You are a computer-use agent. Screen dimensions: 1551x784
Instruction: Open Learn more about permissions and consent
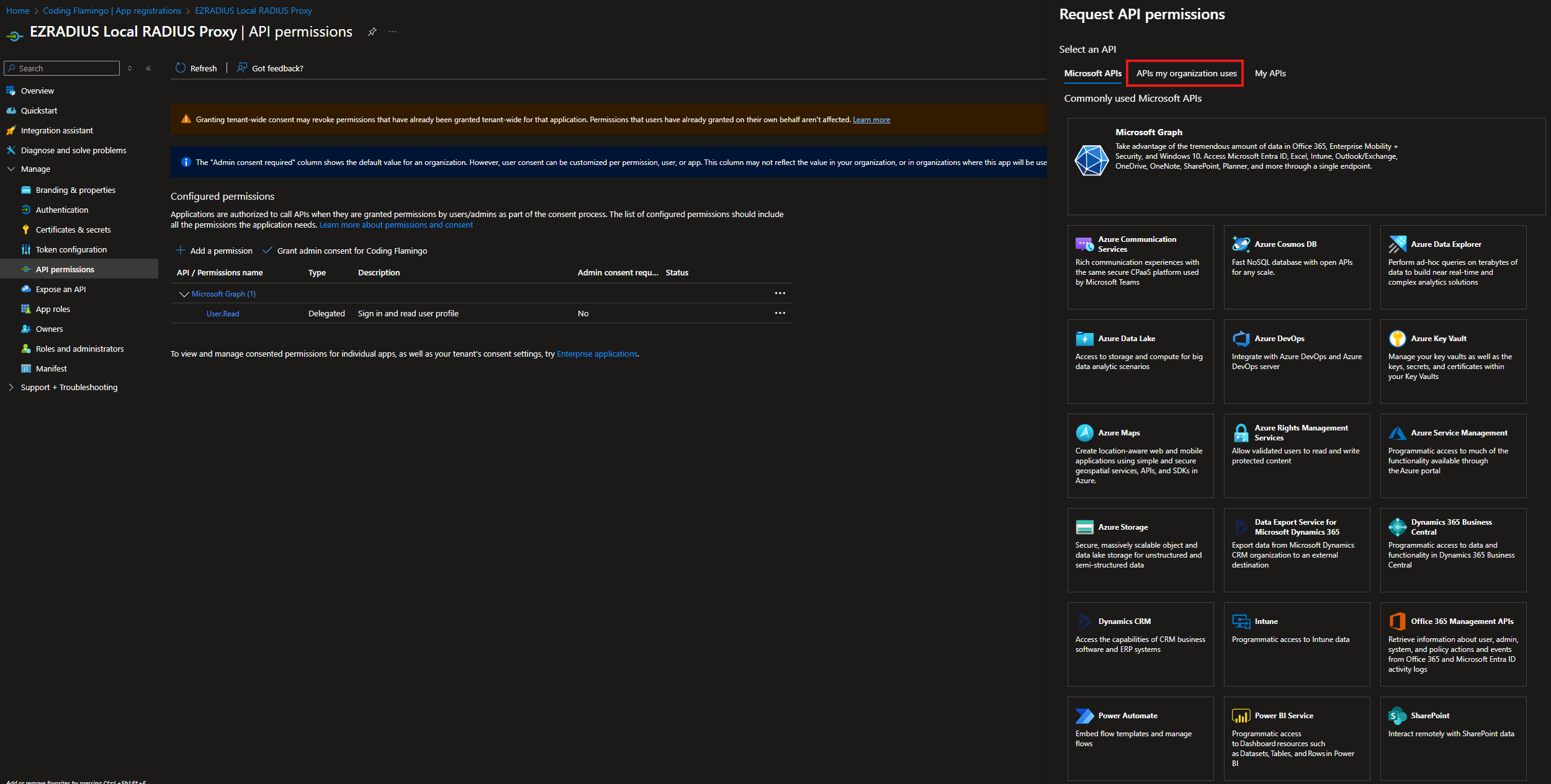(396, 225)
